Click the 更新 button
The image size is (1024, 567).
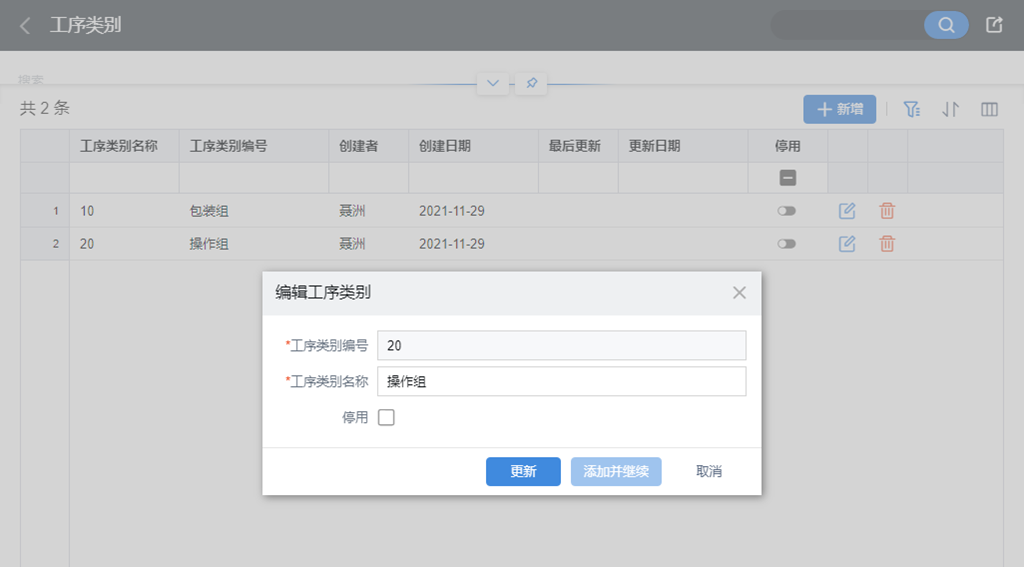tap(523, 471)
